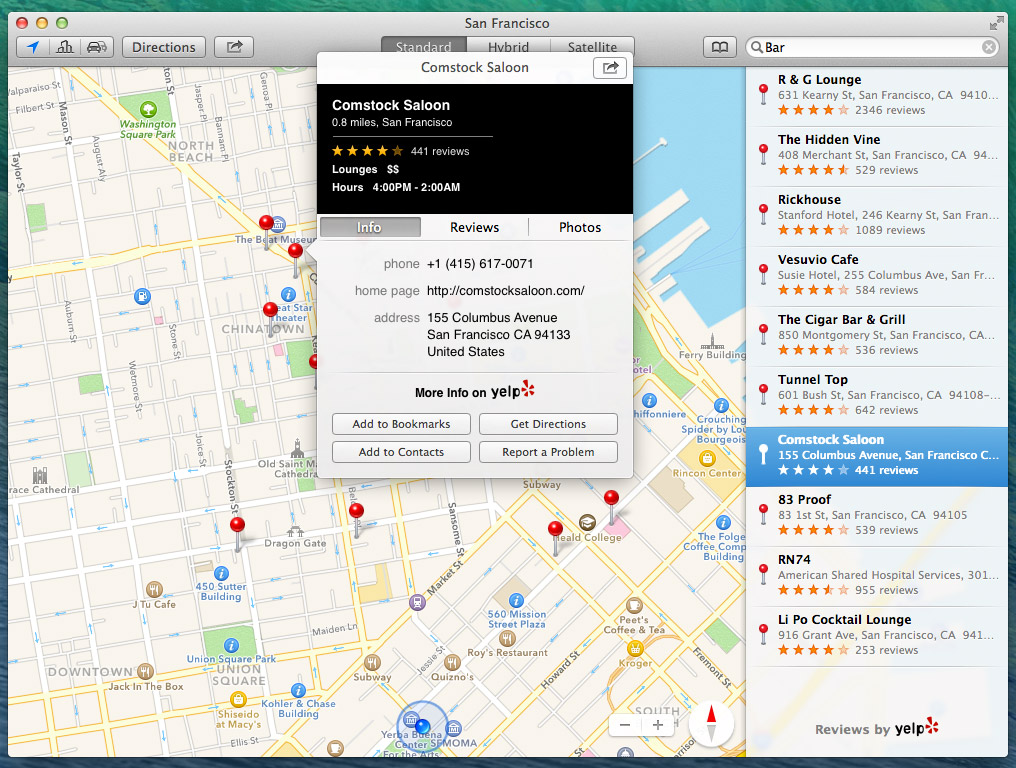Select R & G Lounge in the results
Screen dimensions: 1016x768
click(877, 95)
